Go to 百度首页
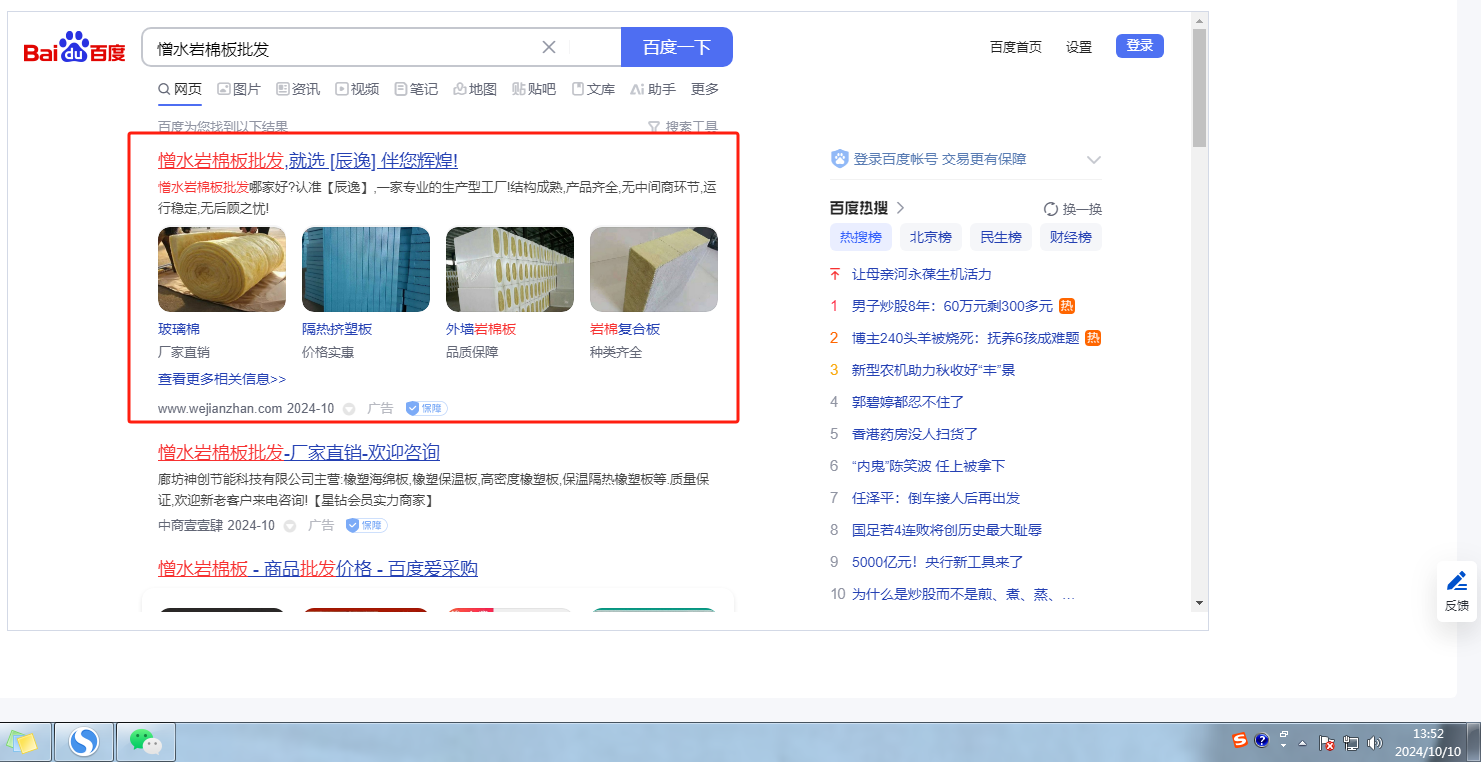Image resolution: width=1481 pixels, height=762 pixels. (x=1016, y=47)
